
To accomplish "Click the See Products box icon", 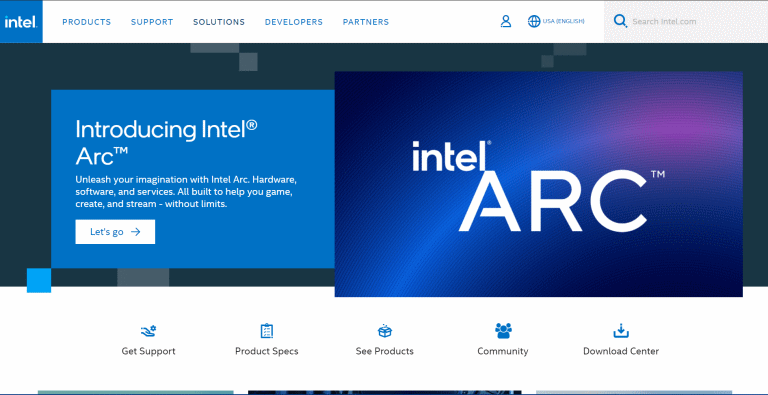I will pos(384,331).
